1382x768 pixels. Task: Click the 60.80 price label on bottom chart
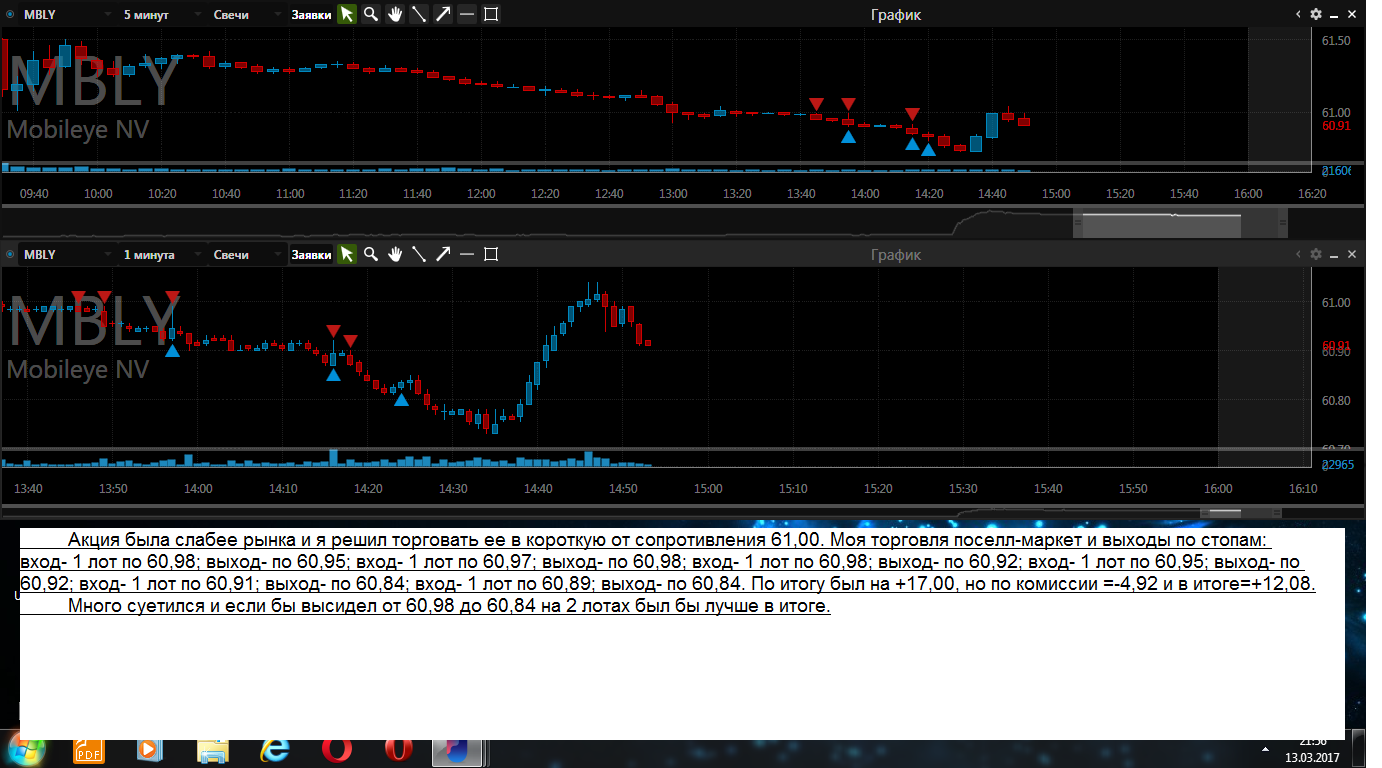tap(1336, 401)
